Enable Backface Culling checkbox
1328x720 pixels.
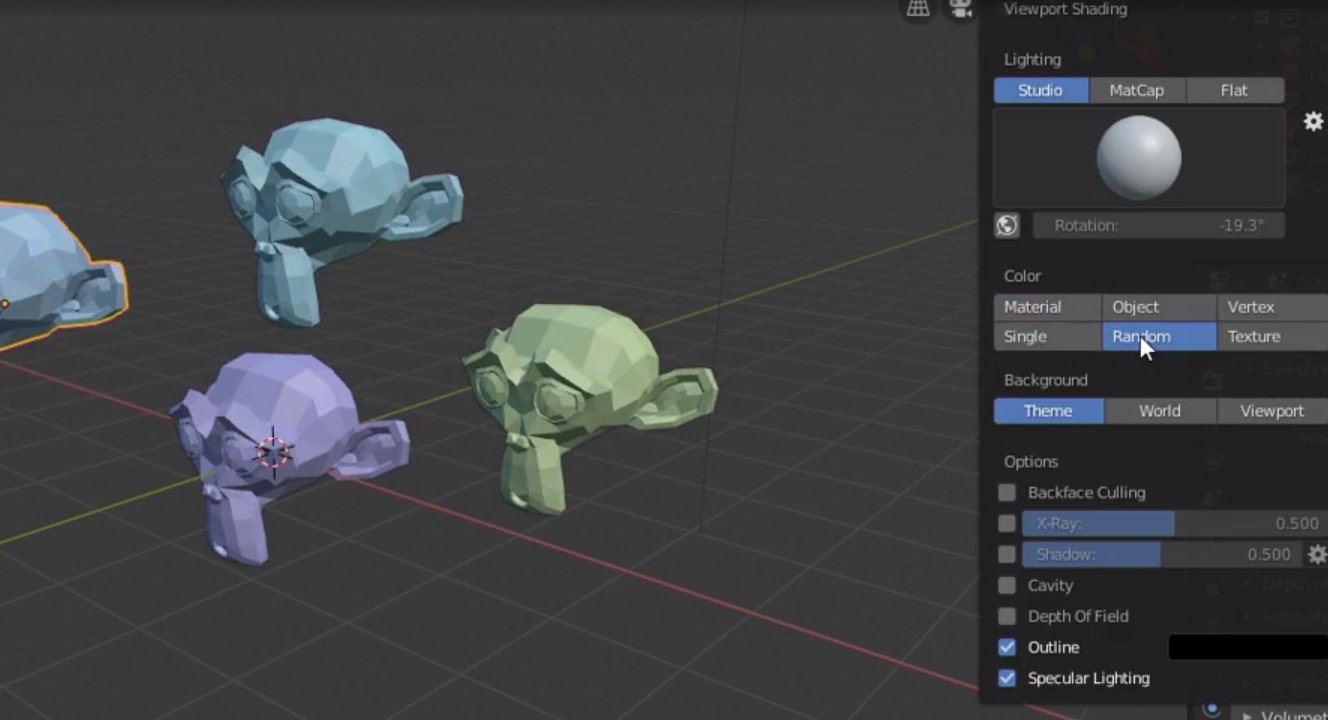(x=1007, y=492)
